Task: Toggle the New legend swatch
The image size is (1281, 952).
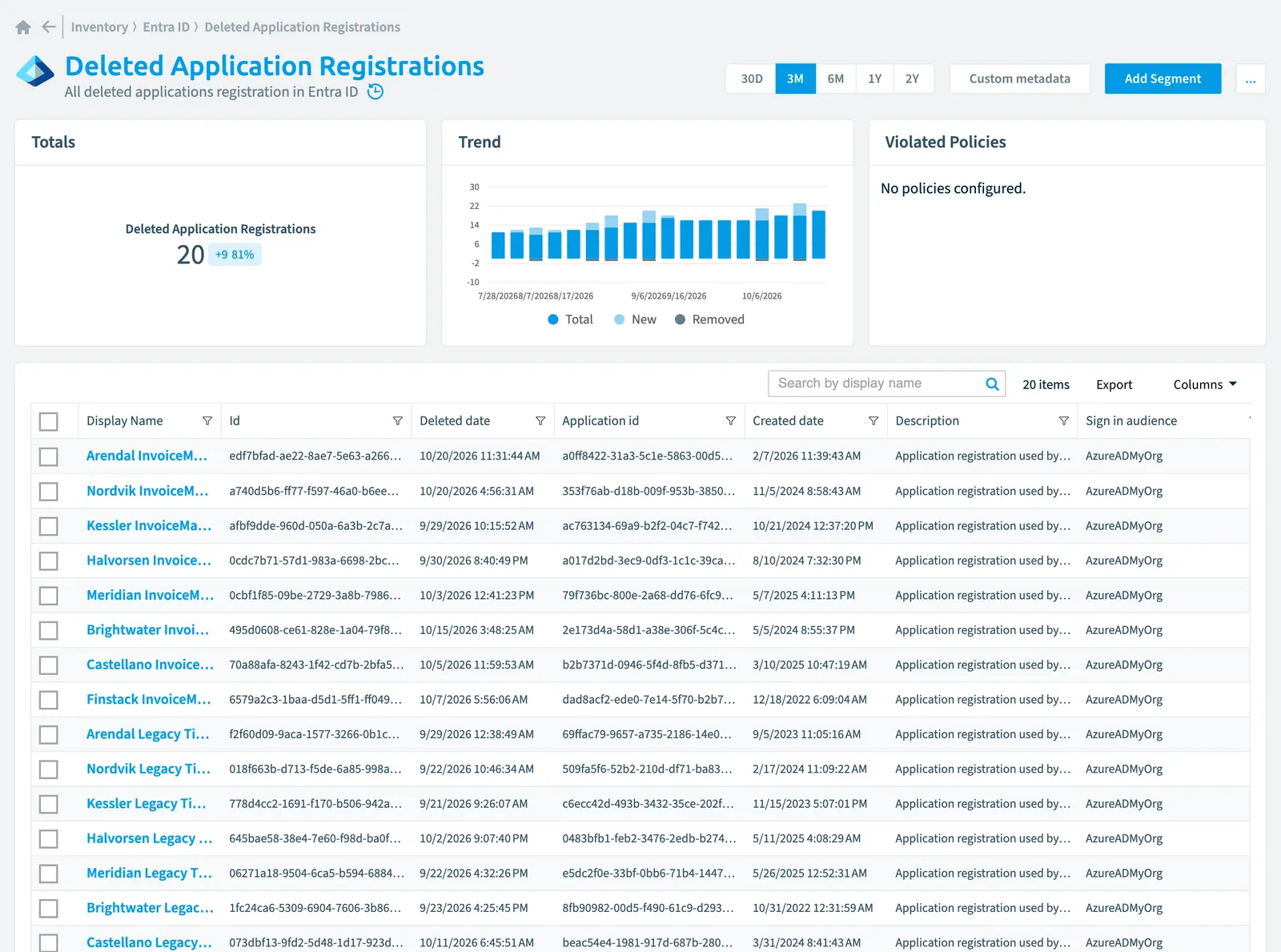Action: (x=619, y=319)
